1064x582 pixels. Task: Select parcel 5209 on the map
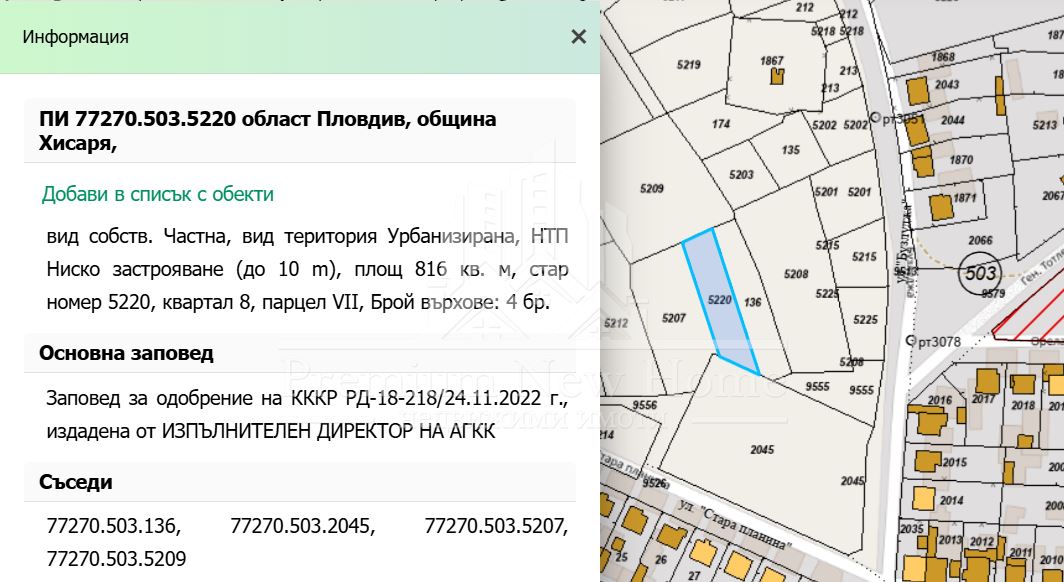click(651, 188)
